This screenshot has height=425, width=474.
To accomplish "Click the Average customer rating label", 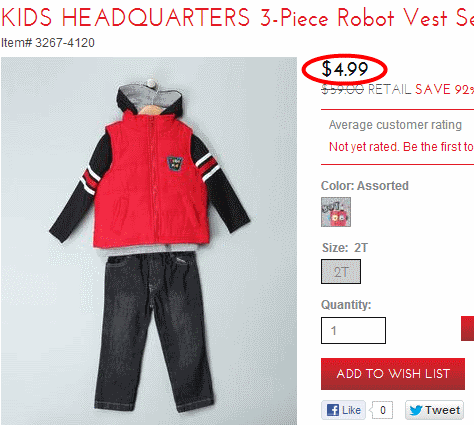I will (395, 125).
